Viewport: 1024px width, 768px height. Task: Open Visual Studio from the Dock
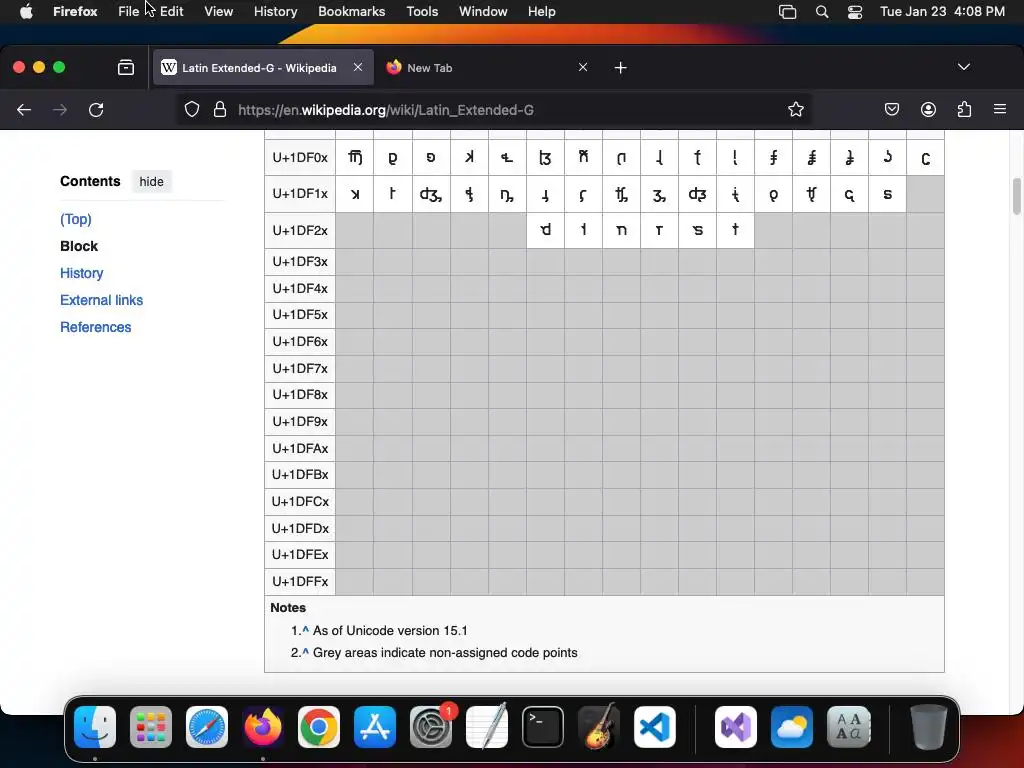(736, 727)
